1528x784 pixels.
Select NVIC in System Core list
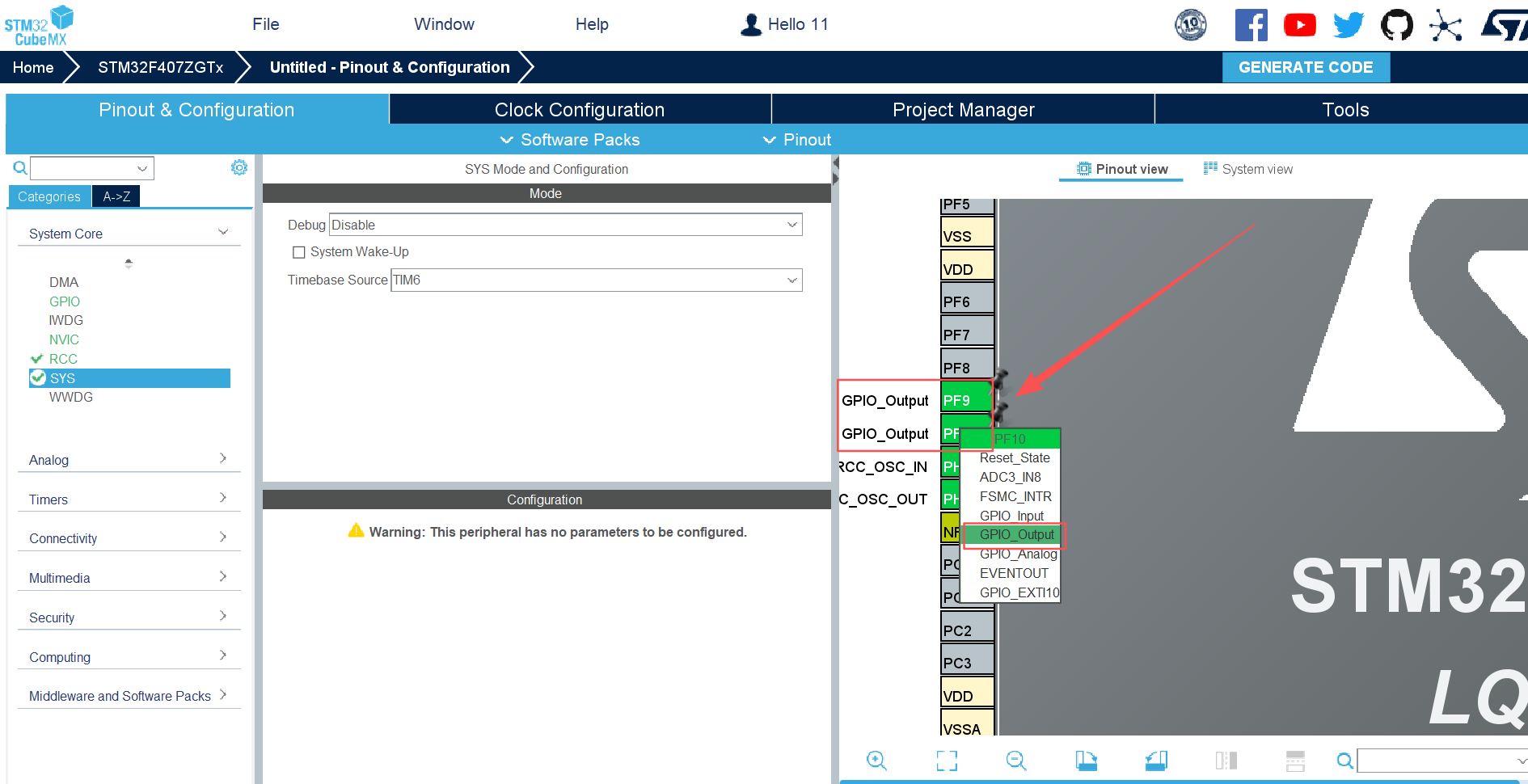64,339
